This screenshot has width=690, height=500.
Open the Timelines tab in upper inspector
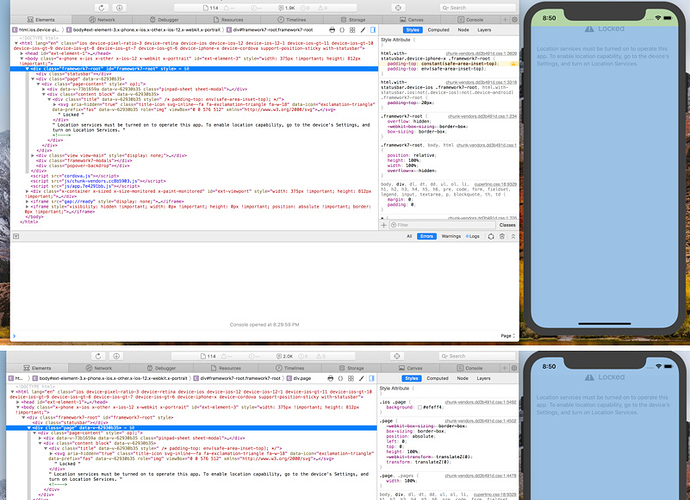coord(291,19)
